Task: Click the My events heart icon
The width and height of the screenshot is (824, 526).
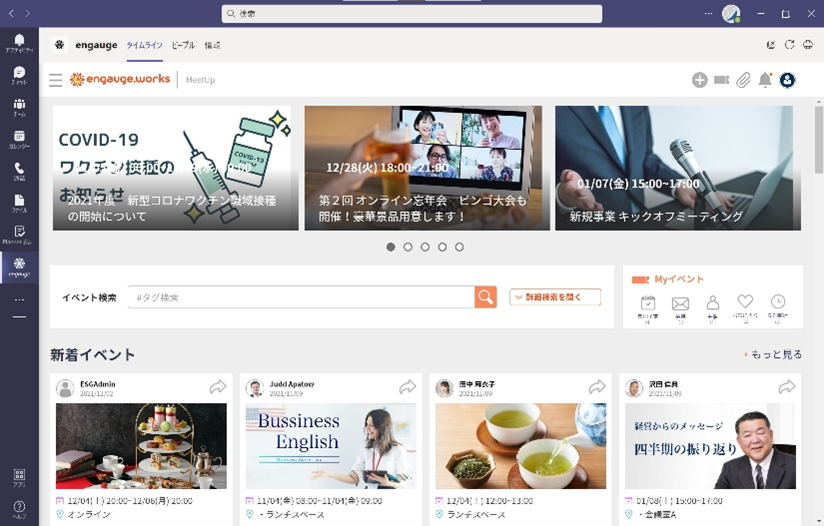Action: pos(745,302)
